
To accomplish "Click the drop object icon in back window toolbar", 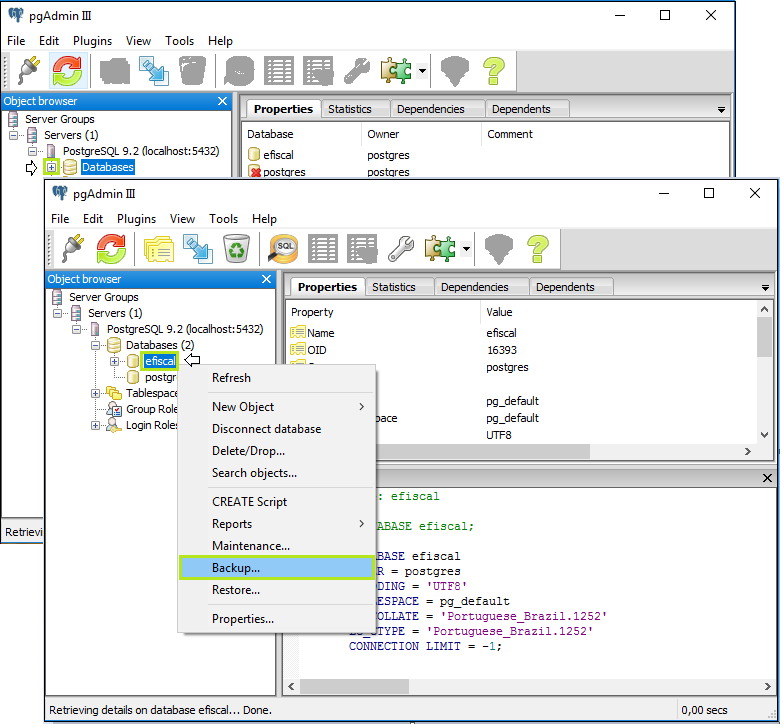I will [x=192, y=70].
